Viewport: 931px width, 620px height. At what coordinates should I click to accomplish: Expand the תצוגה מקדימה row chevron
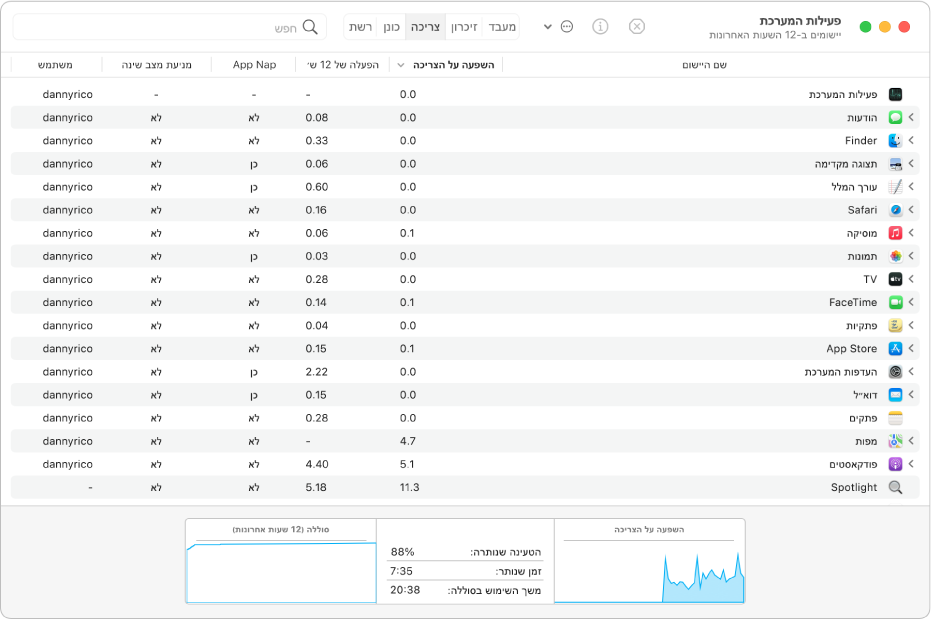click(x=911, y=164)
